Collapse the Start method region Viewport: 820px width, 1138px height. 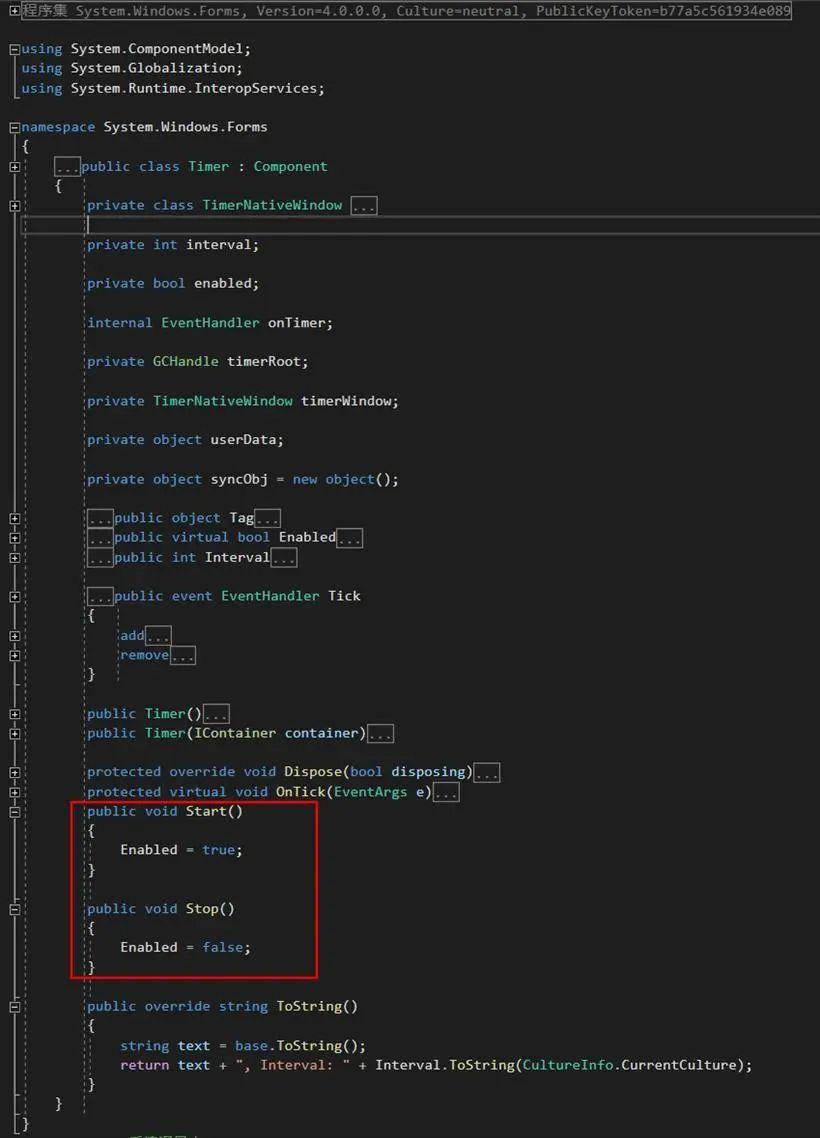[13, 811]
